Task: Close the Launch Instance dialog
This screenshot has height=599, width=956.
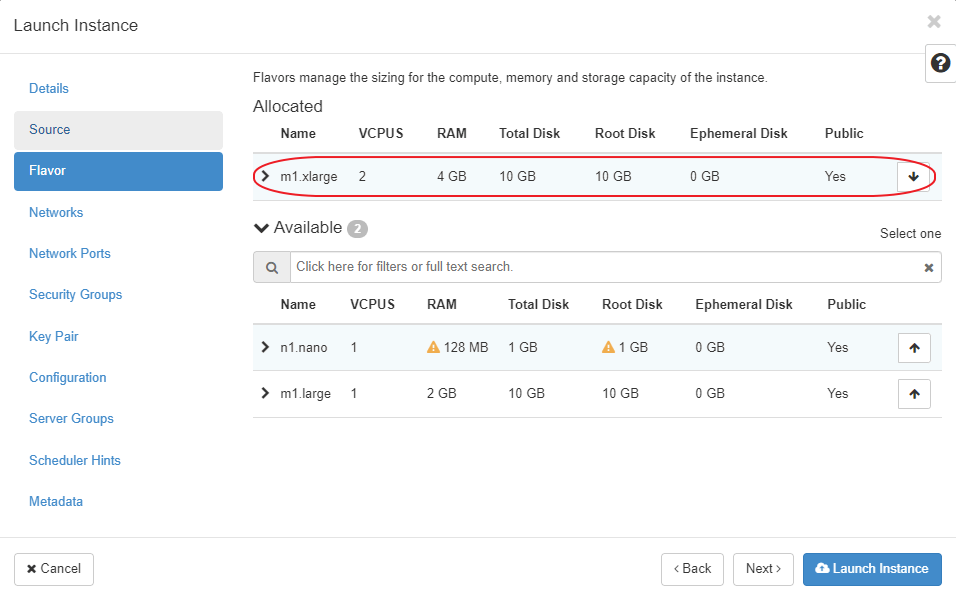Action: (x=934, y=22)
